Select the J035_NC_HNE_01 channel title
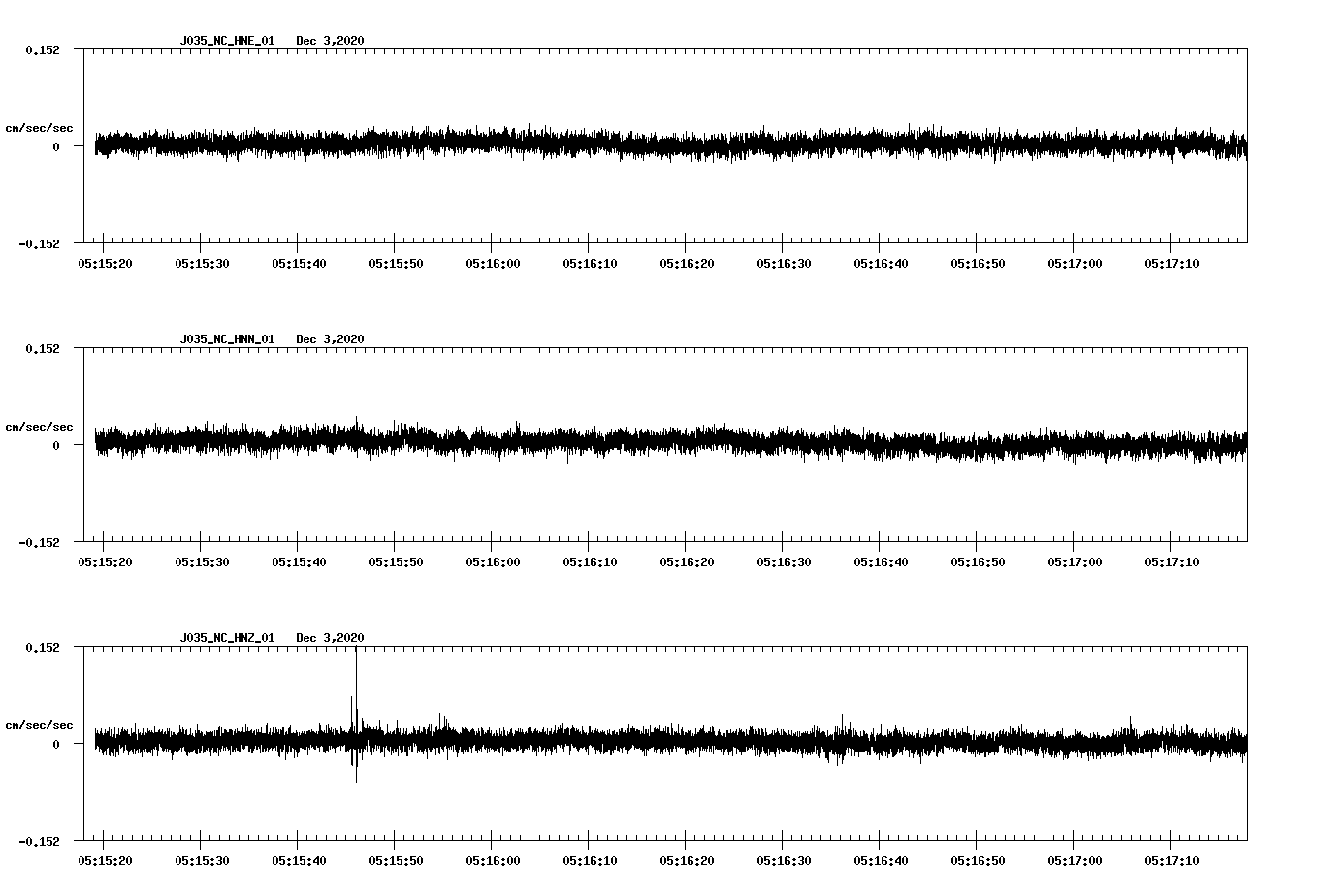Image resolution: width=1317 pixels, height=896 pixels. 226,41
